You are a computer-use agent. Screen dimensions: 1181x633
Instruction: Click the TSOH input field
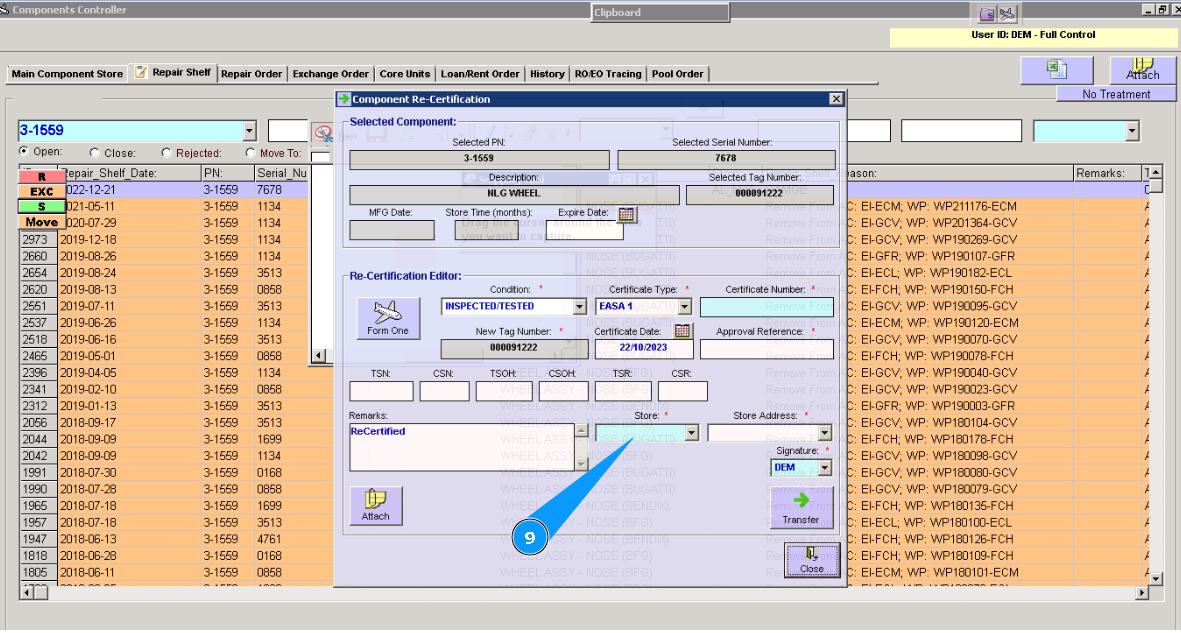tap(505, 391)
